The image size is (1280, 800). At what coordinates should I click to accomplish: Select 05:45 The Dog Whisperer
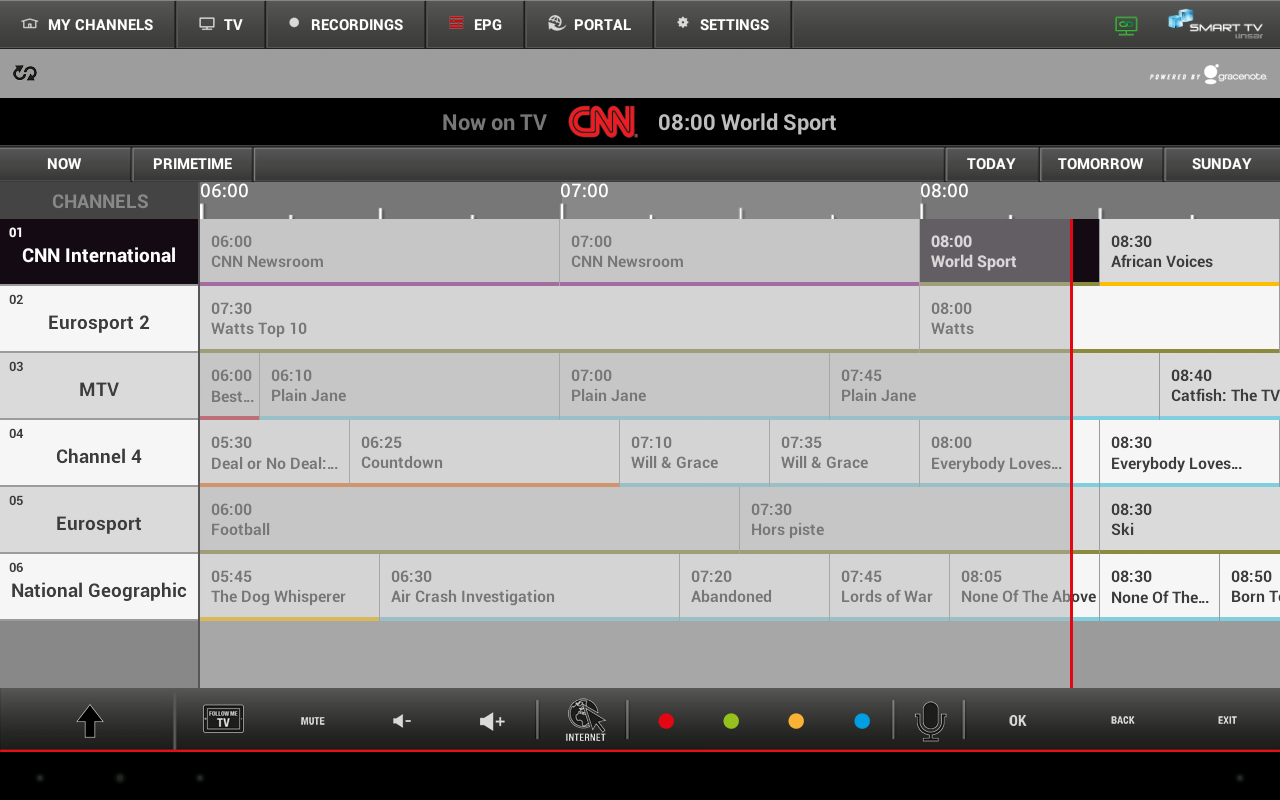tap(289, 587)
